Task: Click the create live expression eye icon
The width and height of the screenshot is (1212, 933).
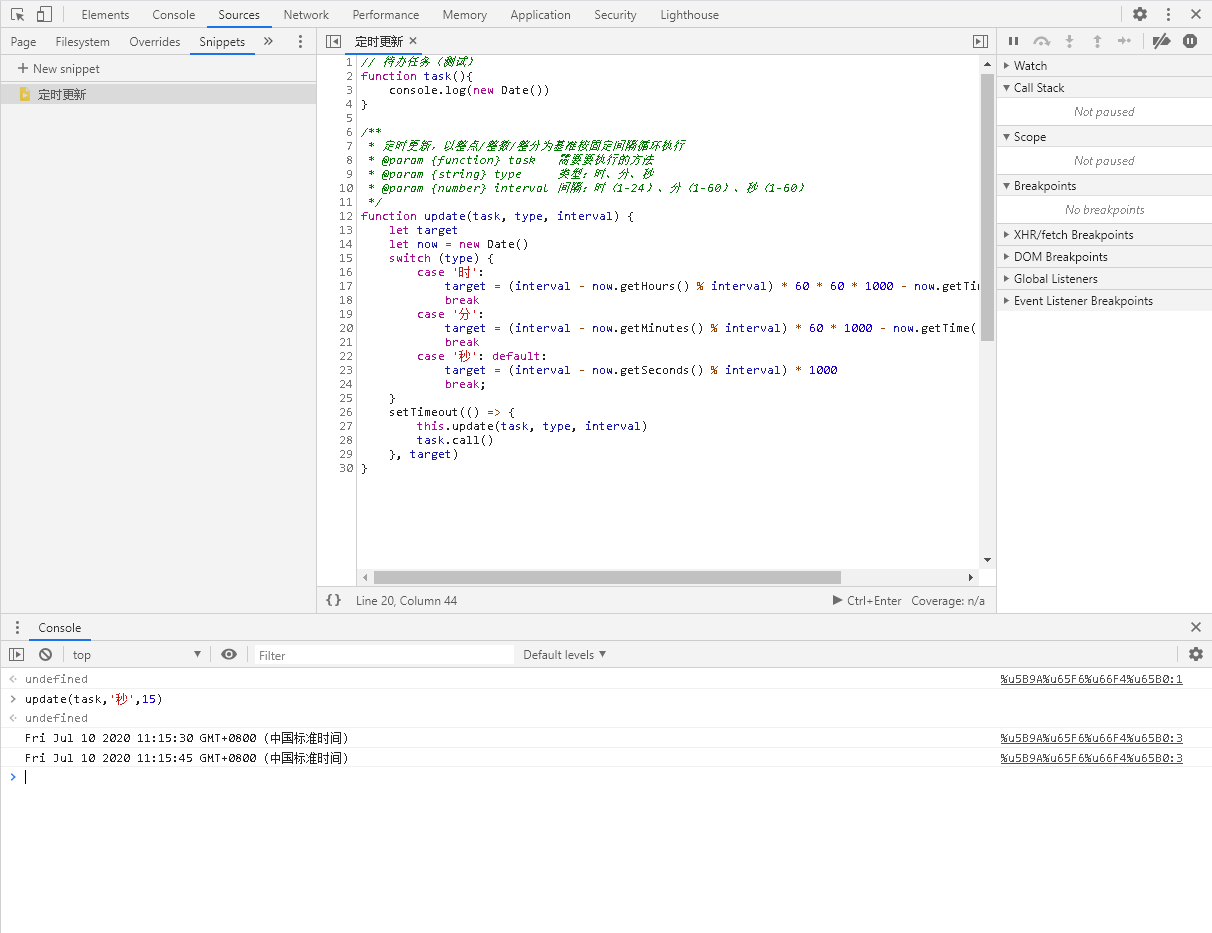Action: click(x=229, y=654)
